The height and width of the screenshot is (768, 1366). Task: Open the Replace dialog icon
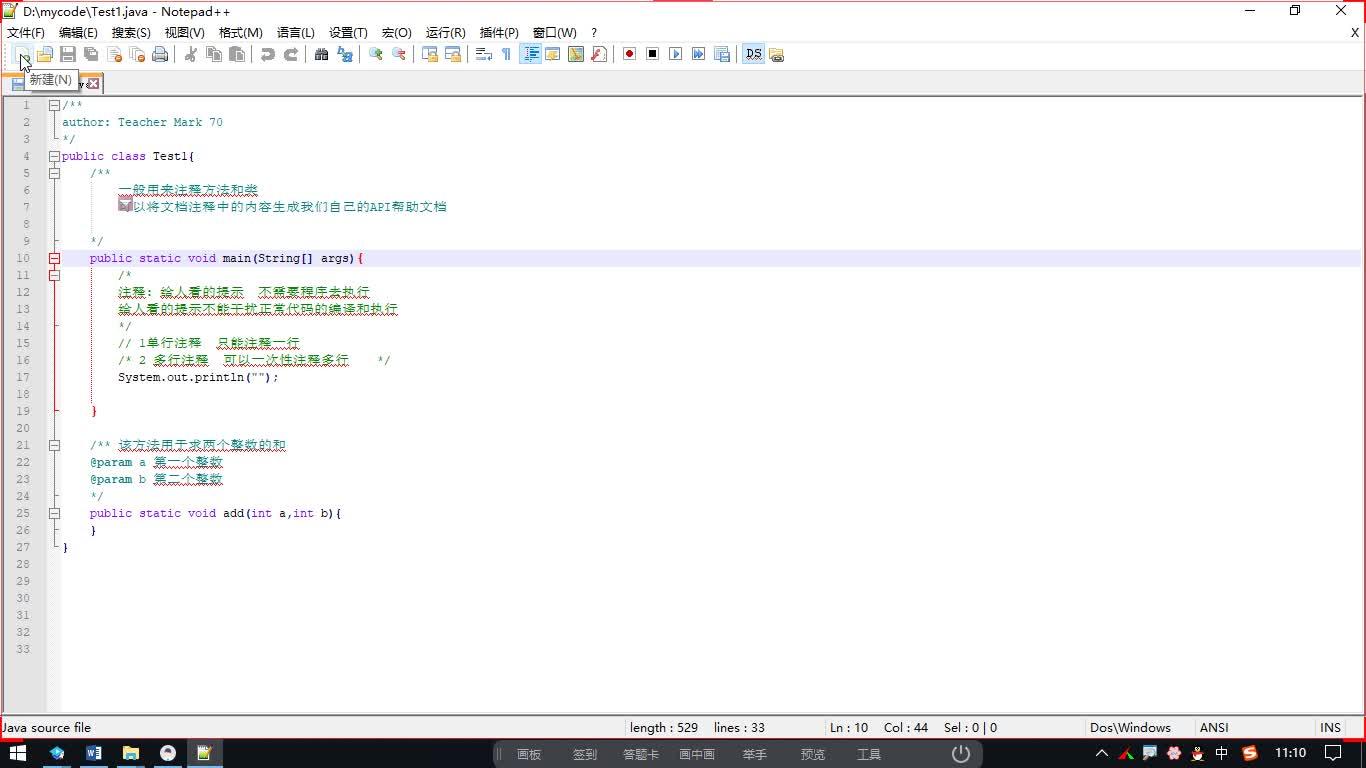(x=345, y=54)
